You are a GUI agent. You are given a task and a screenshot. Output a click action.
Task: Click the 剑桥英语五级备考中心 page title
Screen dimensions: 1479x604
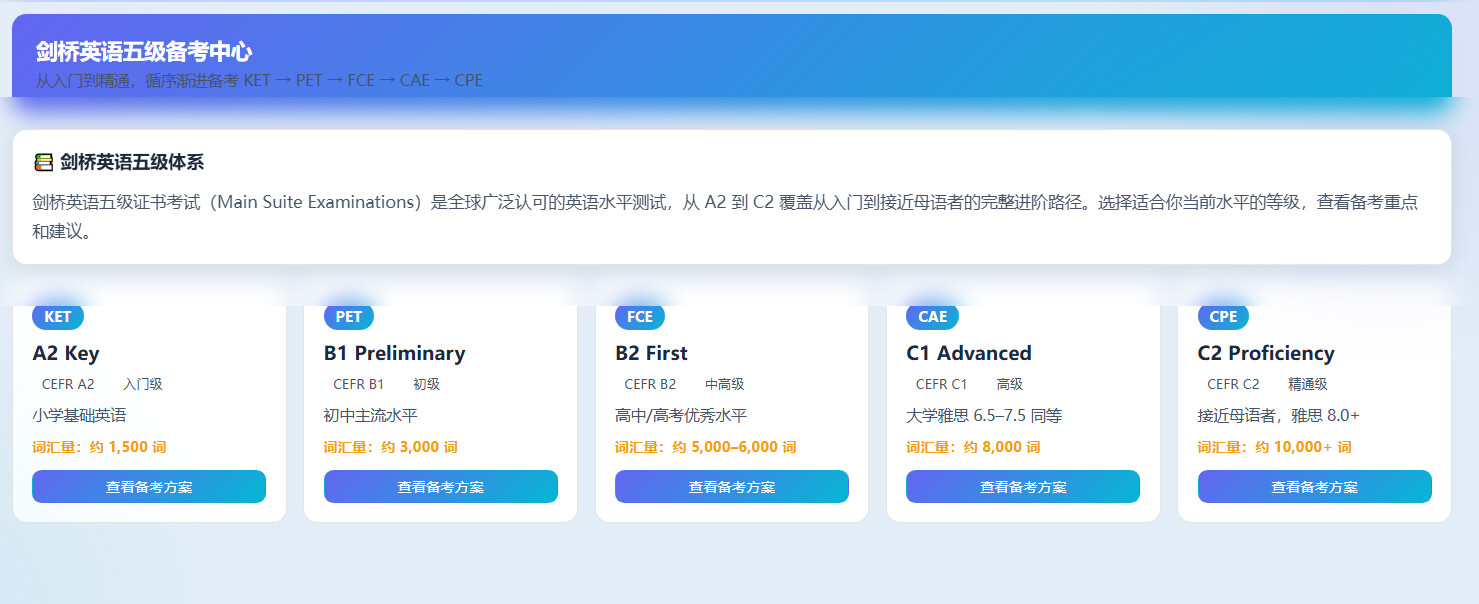pyautogui.click(x=143, y=52)
